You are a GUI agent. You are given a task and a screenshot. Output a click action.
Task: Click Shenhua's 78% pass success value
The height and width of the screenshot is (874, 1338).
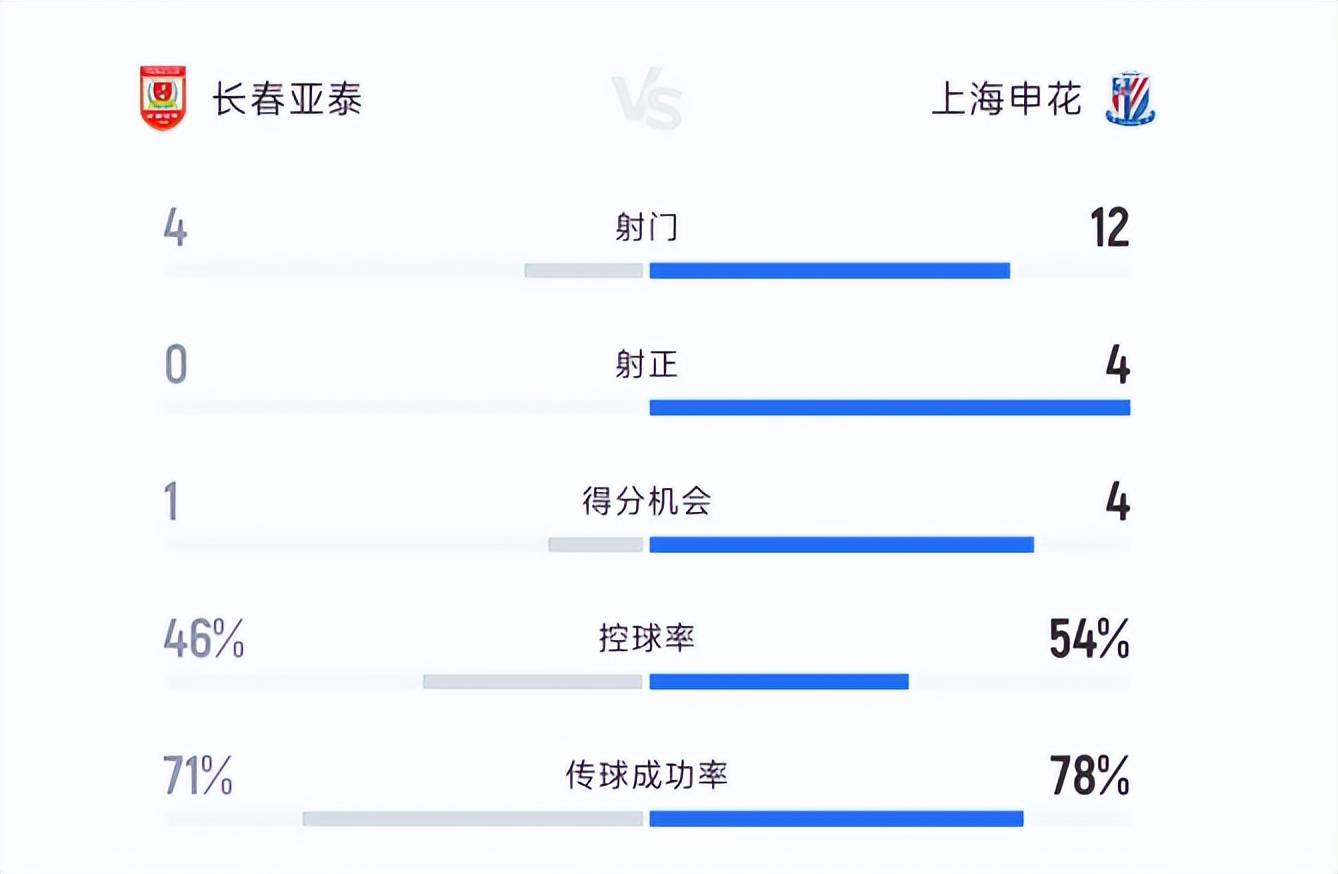(x=1089, y=776)
